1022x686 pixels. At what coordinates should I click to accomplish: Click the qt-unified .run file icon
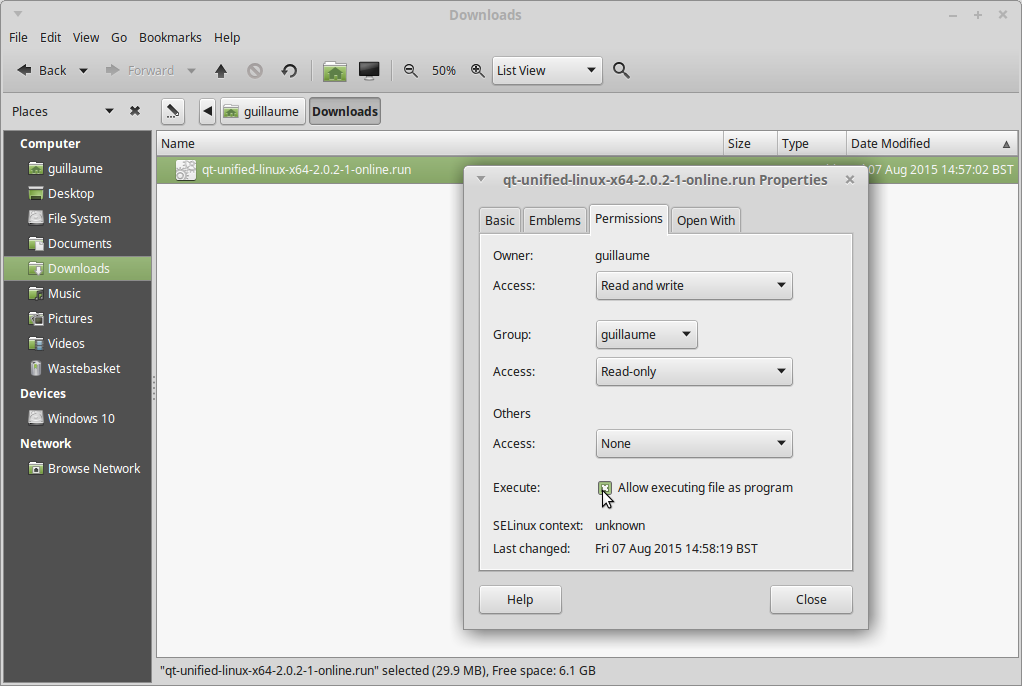coord(186,170)
